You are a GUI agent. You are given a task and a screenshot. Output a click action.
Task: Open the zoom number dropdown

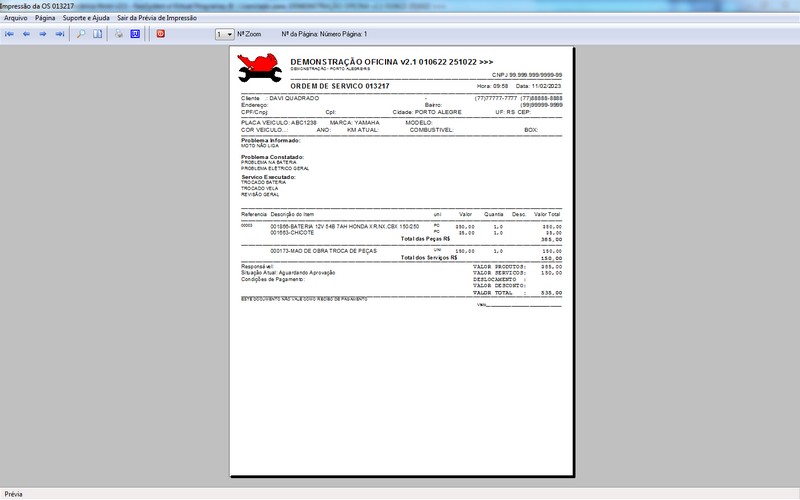coord(224,34)
